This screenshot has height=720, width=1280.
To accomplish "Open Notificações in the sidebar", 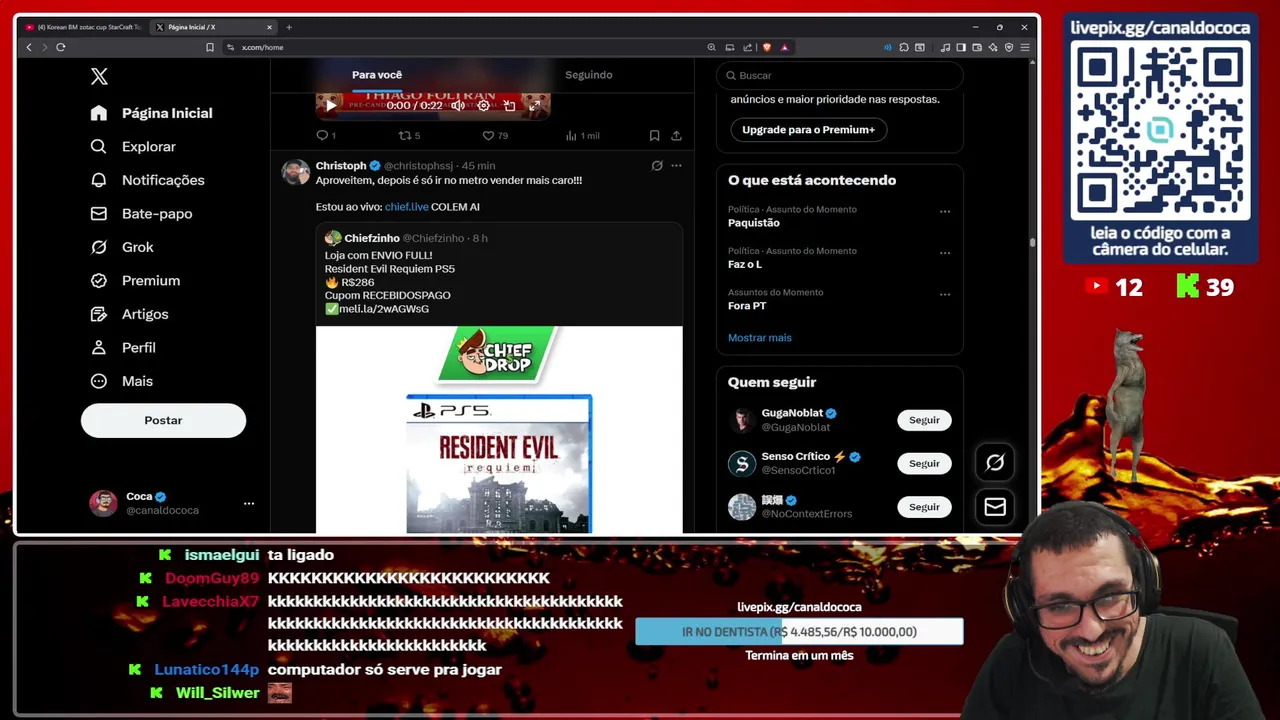I will [x=147, y=180].
